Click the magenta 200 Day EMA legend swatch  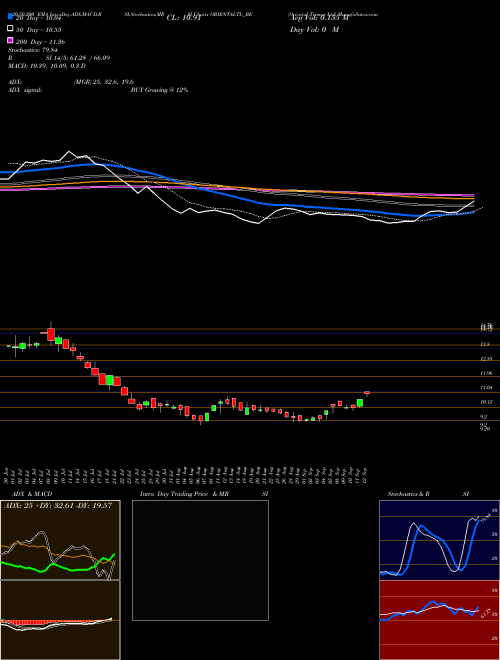(x=11, y=41)
